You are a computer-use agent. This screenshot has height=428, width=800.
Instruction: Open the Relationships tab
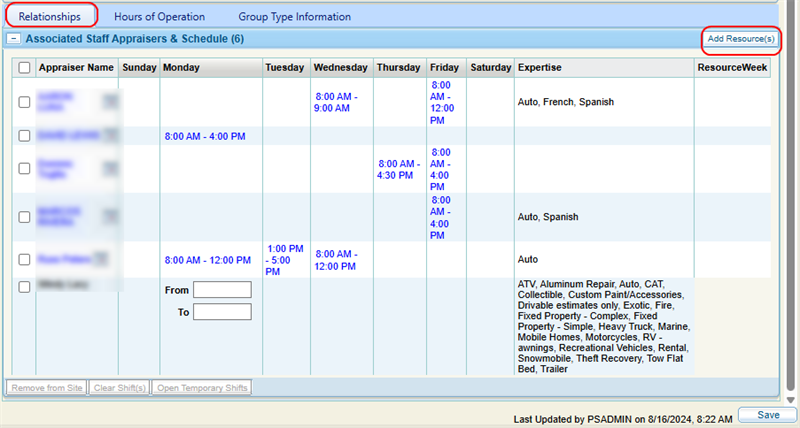(49, 16)
